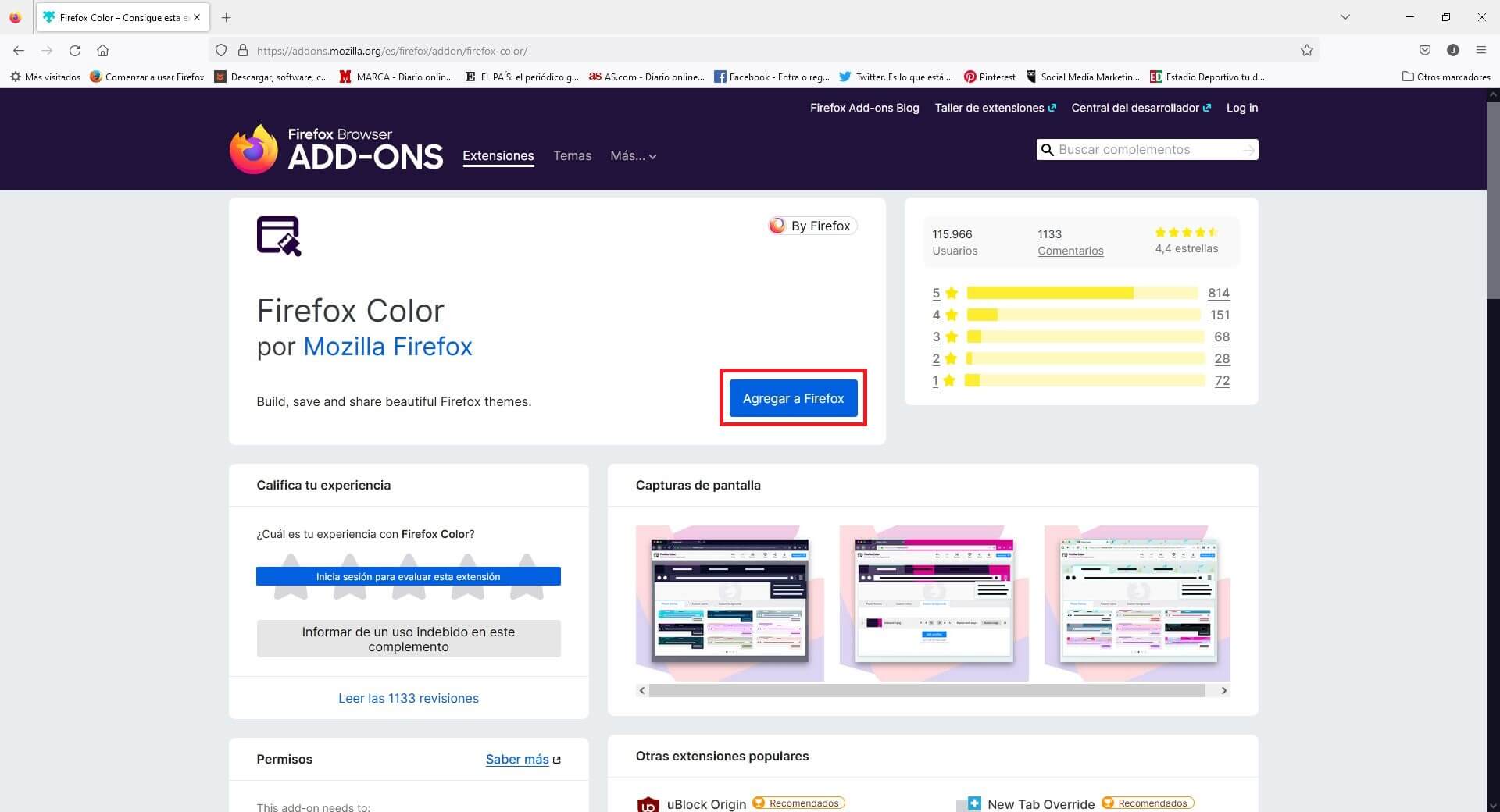Click the forward navigation arrow
This screenshot has width=1500, height=812.
[x=47, y=50]
